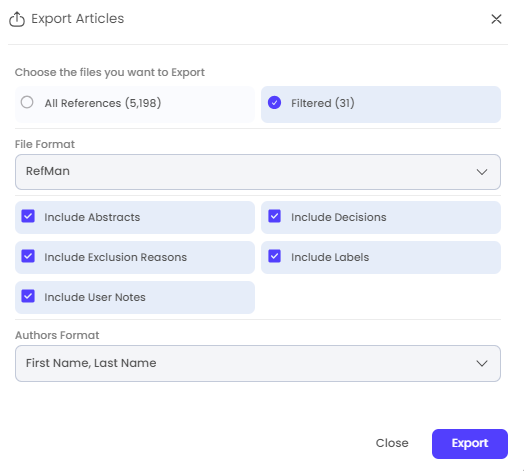Click the Include Labels option text
The height and width of the screenshot is (471, 524).
tap(330, 257)
